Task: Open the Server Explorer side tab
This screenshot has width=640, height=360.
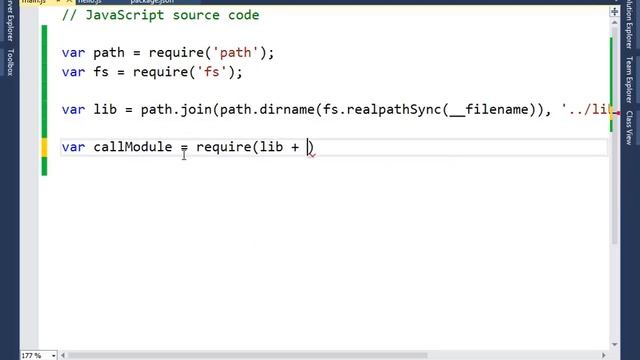Action: [x=10, y=20]
